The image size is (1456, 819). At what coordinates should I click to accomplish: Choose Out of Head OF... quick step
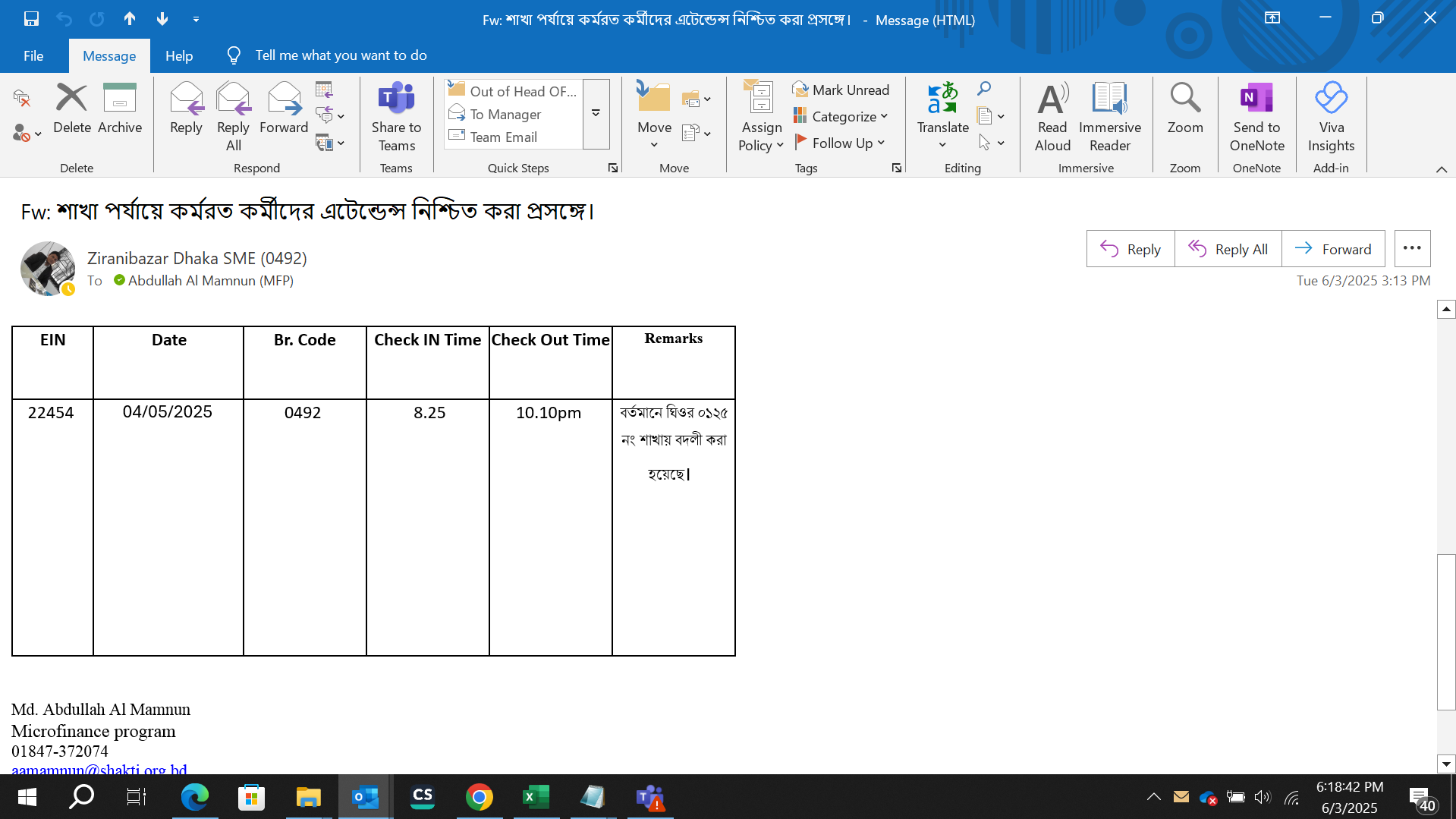pyautogui.click(x=514, y=91)
